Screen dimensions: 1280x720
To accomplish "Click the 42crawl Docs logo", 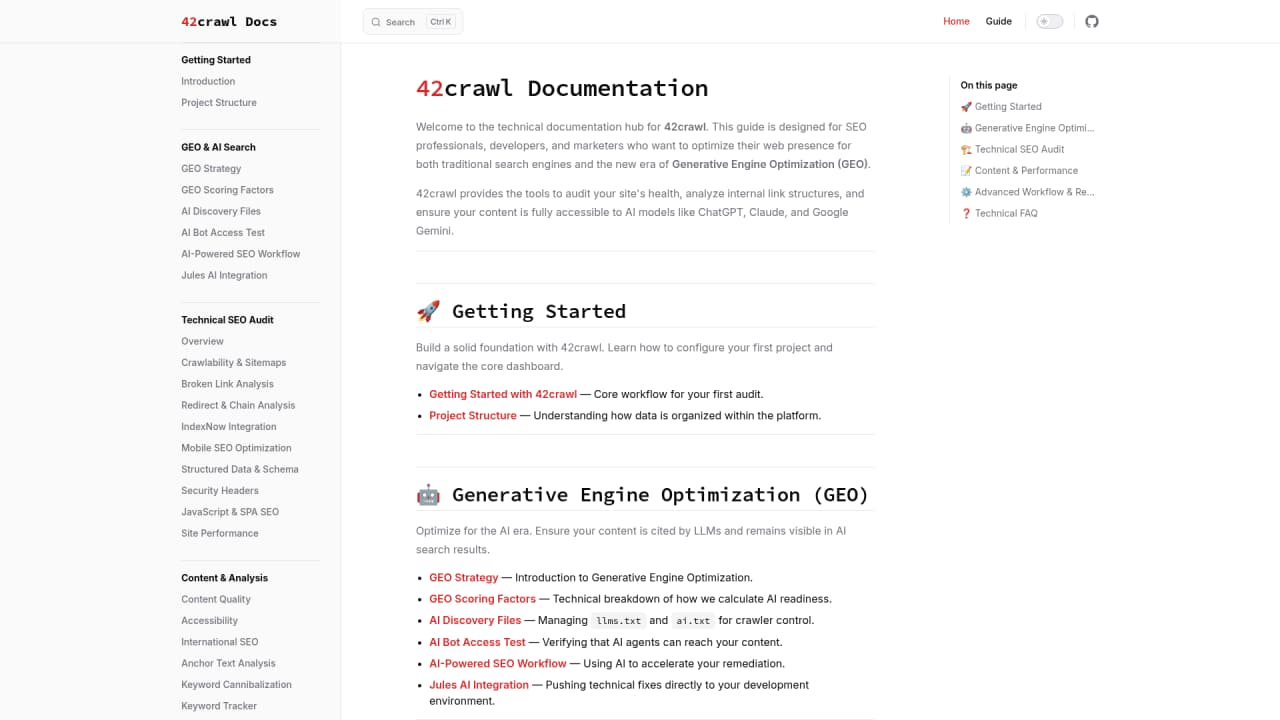I will tap(229, 21).
